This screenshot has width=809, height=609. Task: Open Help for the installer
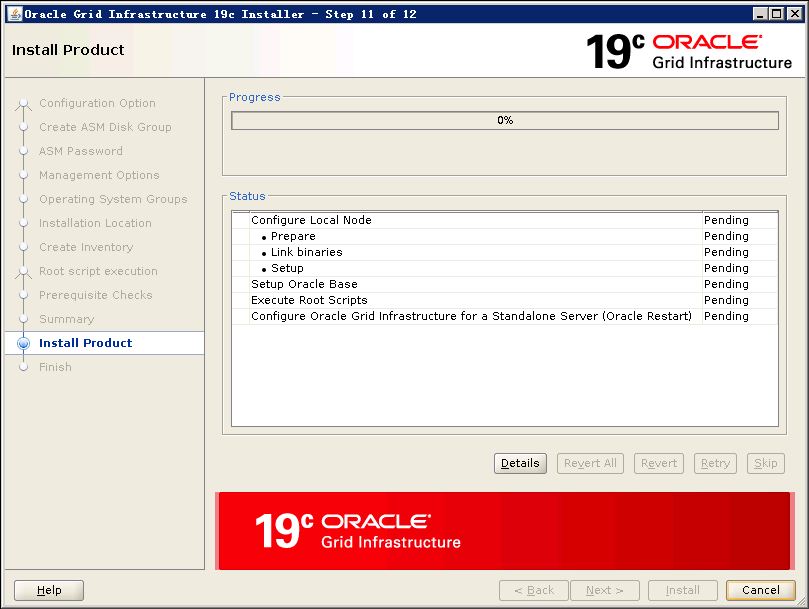click(x=49, y=590)
